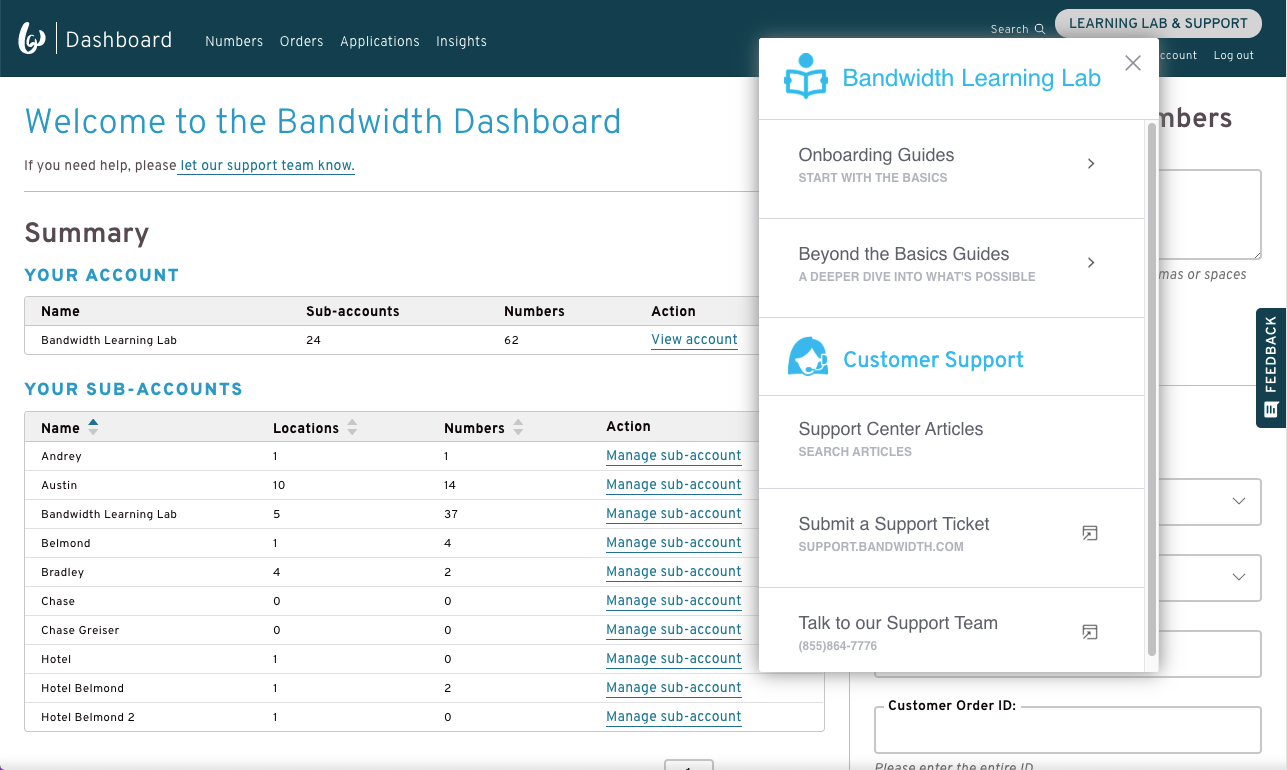
Task: Open the Applications menu
Action: [380, 41]
